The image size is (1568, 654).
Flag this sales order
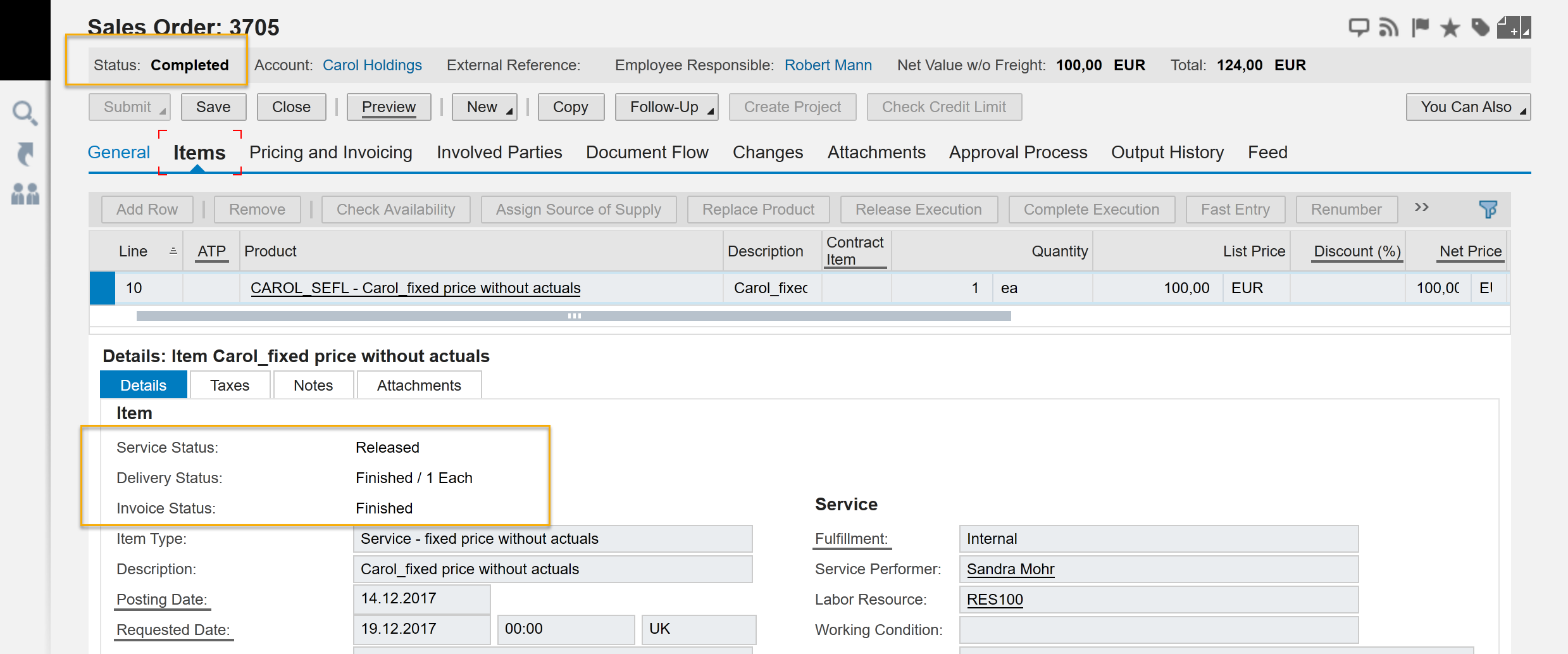click(1420, 28)
